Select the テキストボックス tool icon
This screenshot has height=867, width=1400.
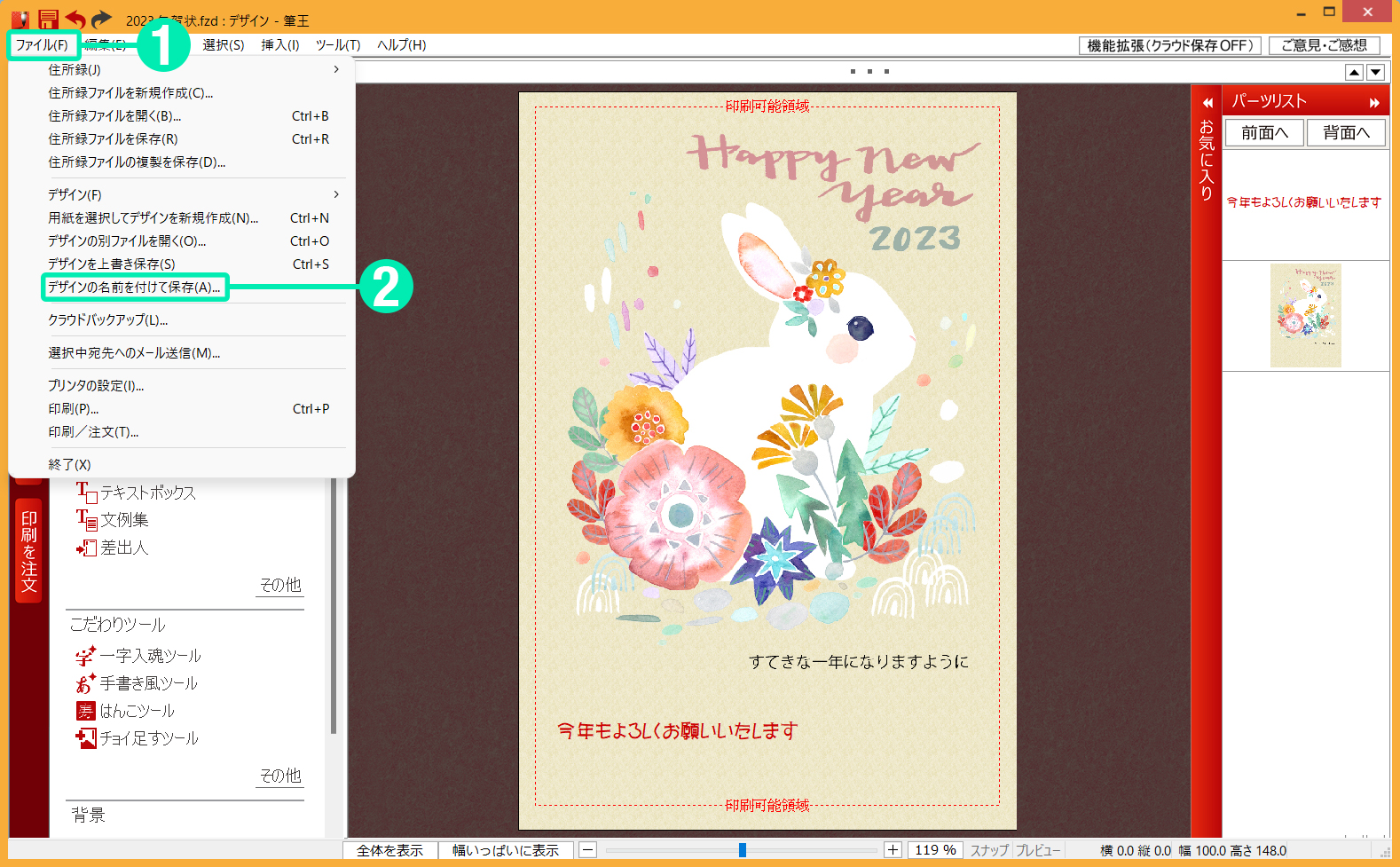click(86, 493)
